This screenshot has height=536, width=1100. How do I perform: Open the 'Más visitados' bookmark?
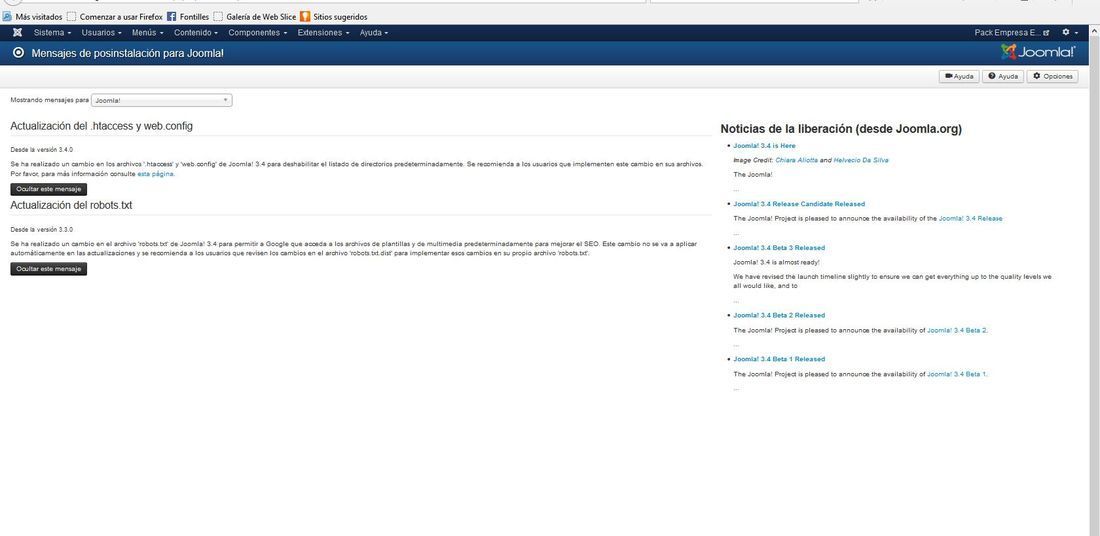coord(32,16)
